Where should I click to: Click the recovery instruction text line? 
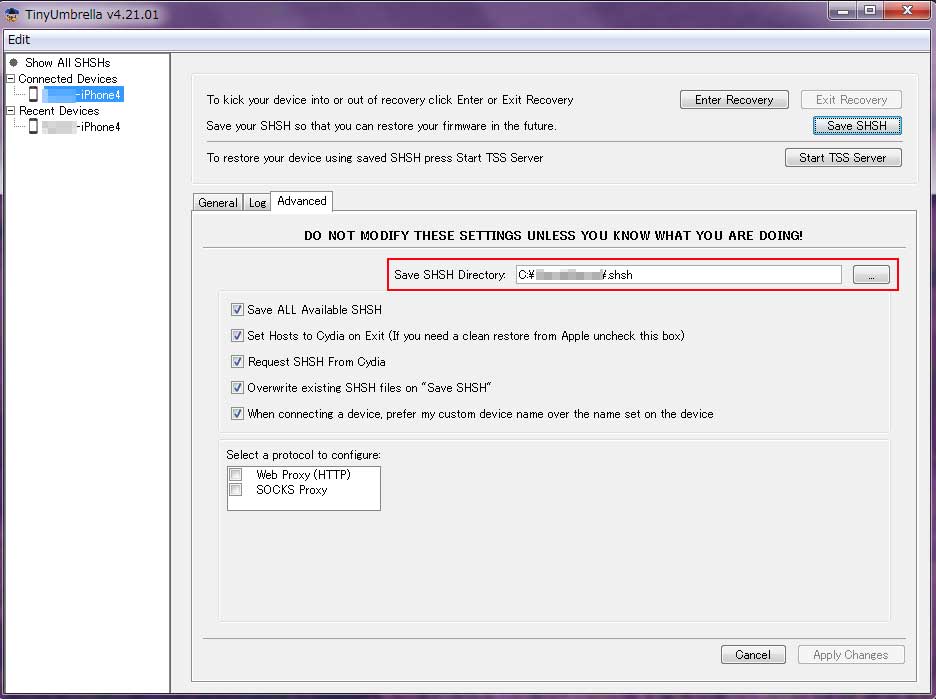pos(390,100)
